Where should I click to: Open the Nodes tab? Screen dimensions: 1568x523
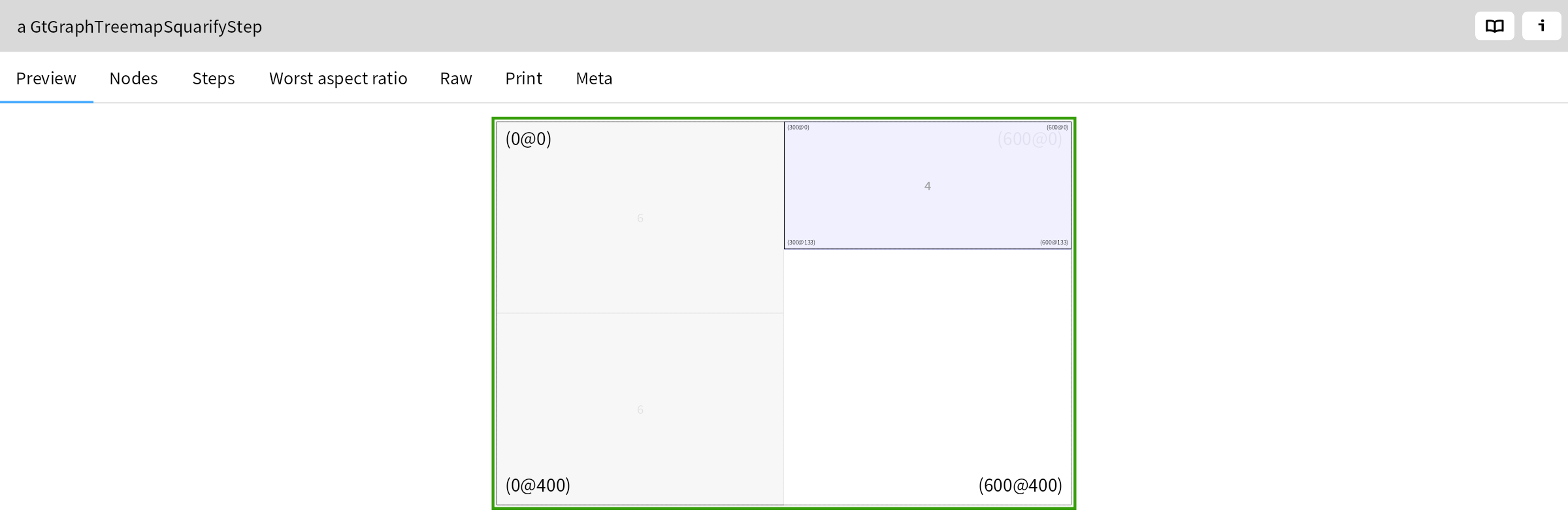tap(133, 78)
